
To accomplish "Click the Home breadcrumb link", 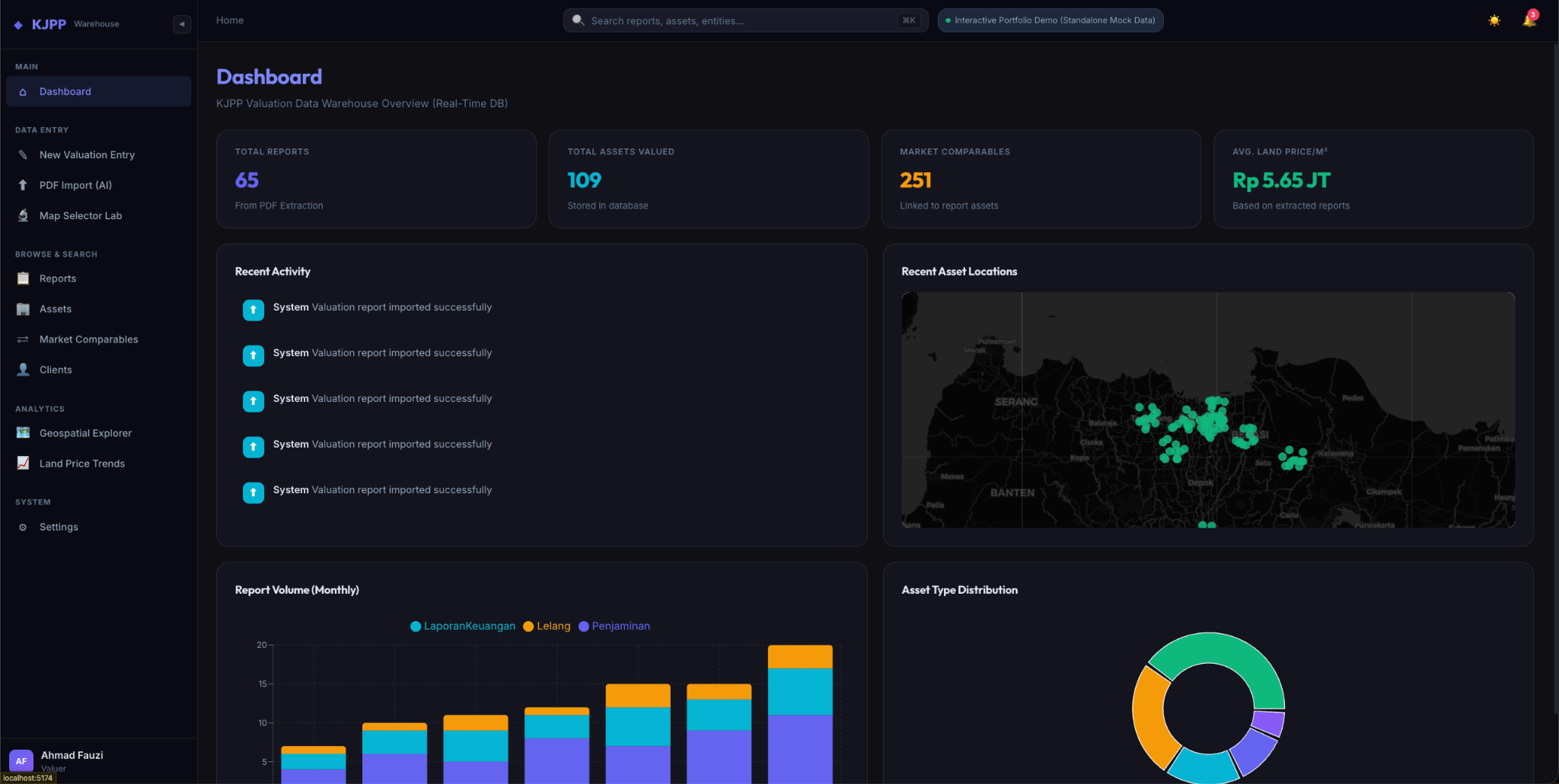I will [230, 21].
